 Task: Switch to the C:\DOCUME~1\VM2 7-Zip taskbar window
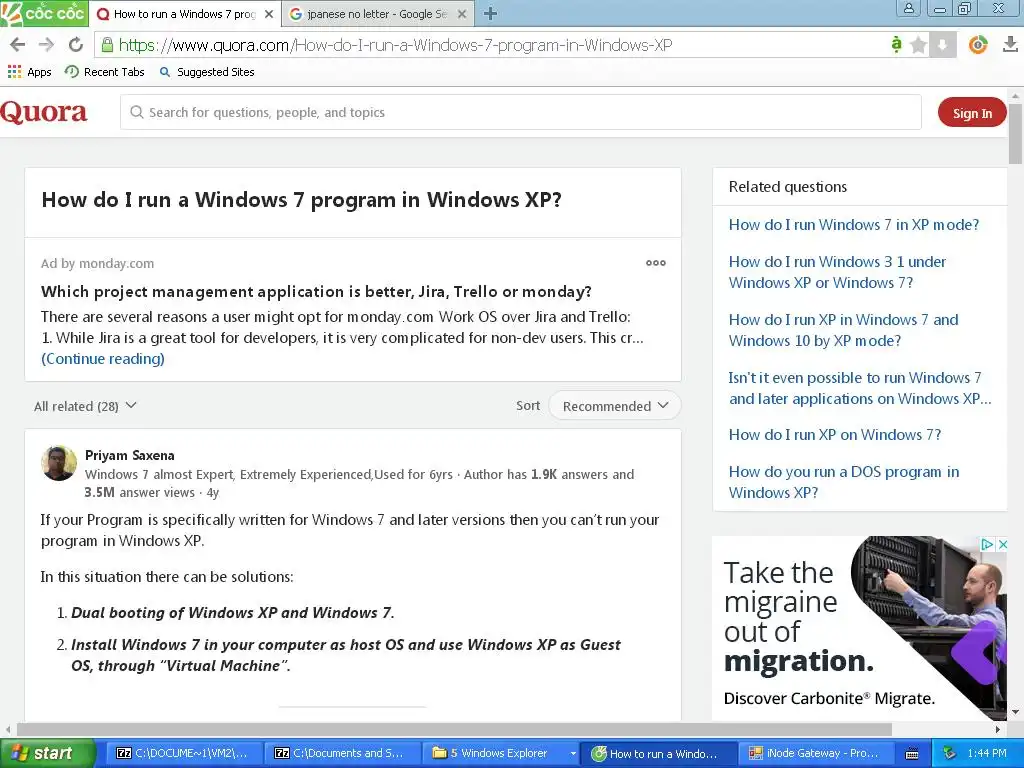[183, 753]
